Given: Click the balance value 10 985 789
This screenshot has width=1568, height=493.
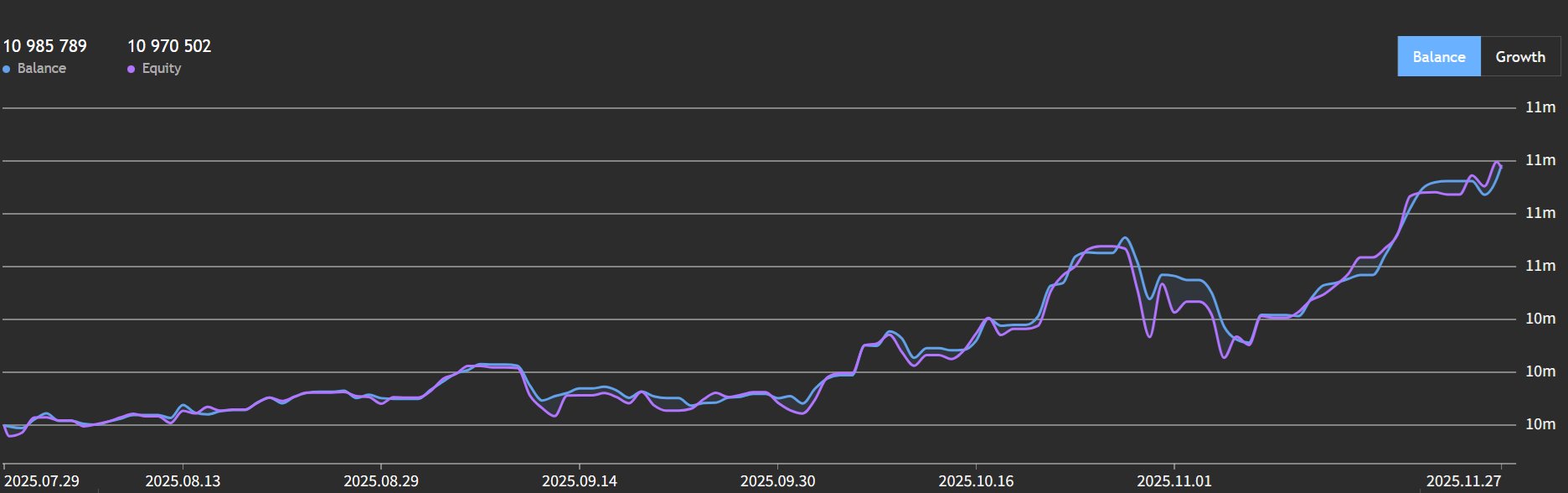Looking at the screenshot, I should pos(45,46).
